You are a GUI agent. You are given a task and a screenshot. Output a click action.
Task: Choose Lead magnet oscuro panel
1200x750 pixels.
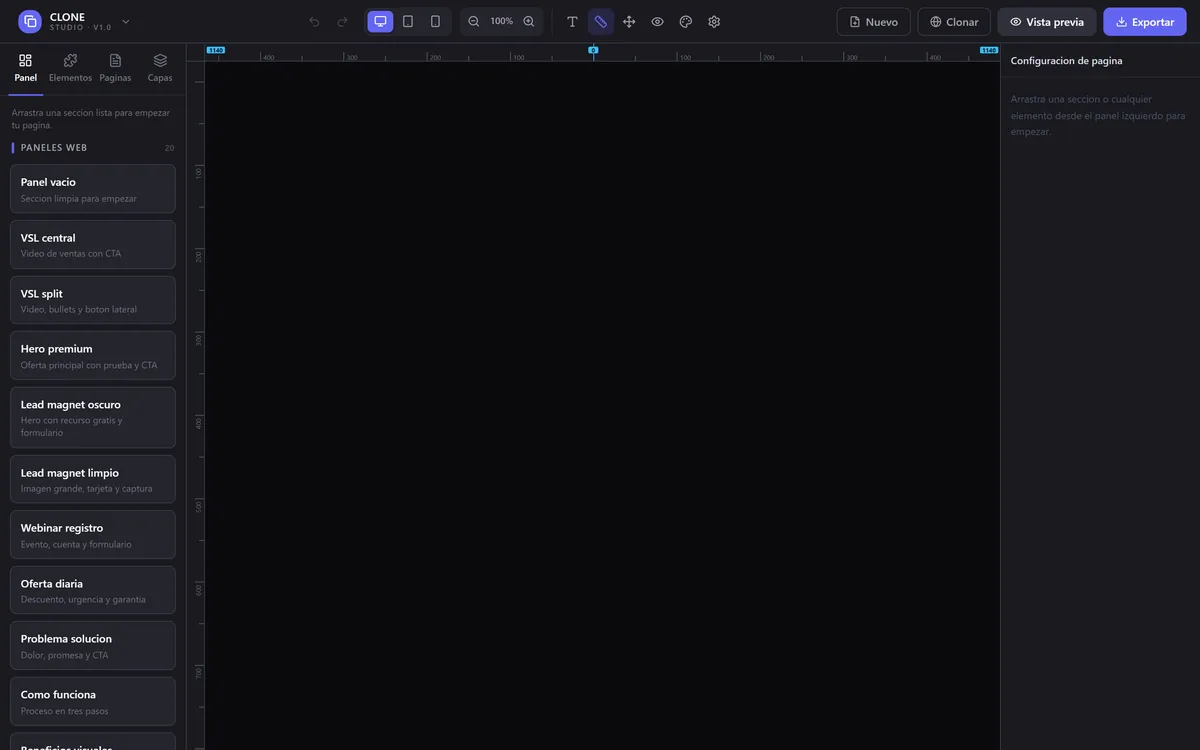tap(93, 418)
